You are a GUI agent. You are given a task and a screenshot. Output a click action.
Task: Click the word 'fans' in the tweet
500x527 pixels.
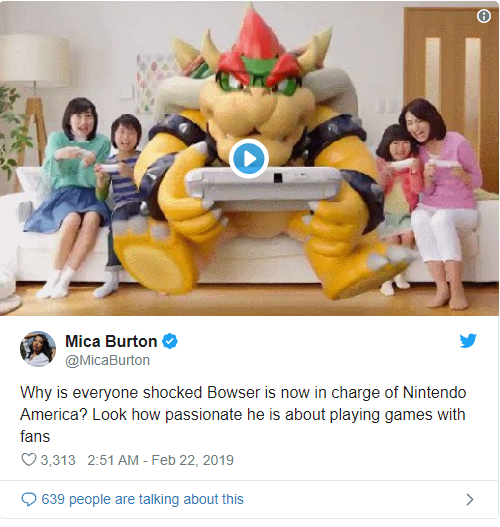(x=35, y=437)
